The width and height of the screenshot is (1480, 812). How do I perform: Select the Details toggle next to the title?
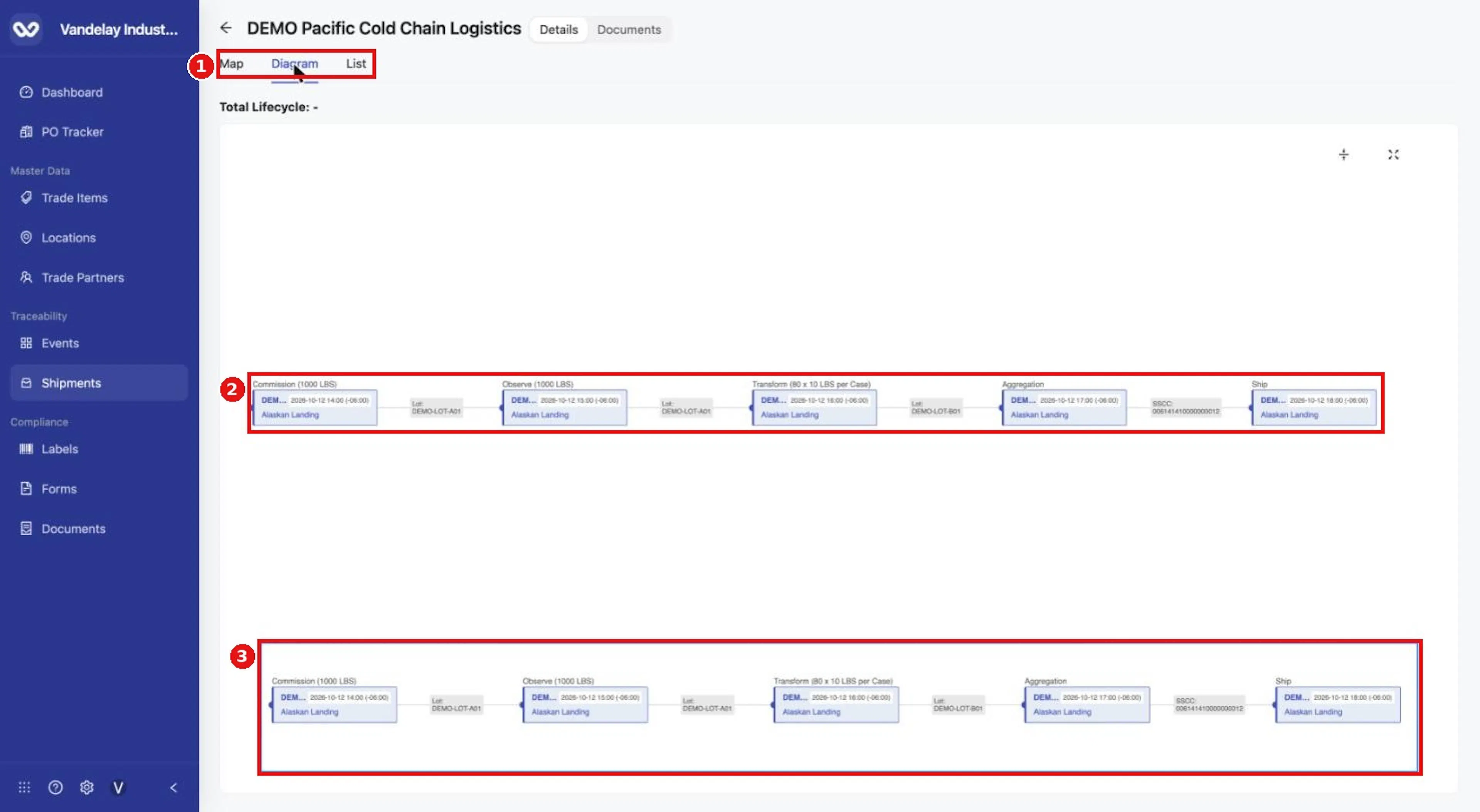pyautogui.click(x=558, y=29)
